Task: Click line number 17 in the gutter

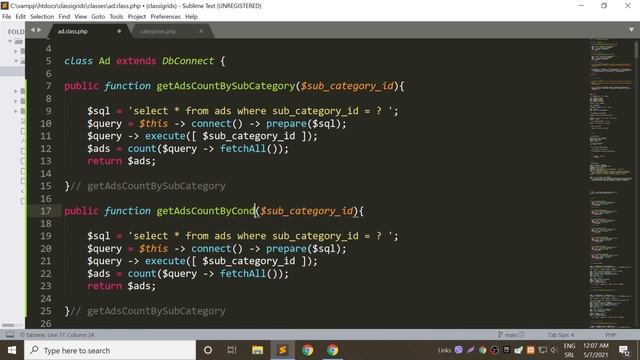Action: point(46,211)
